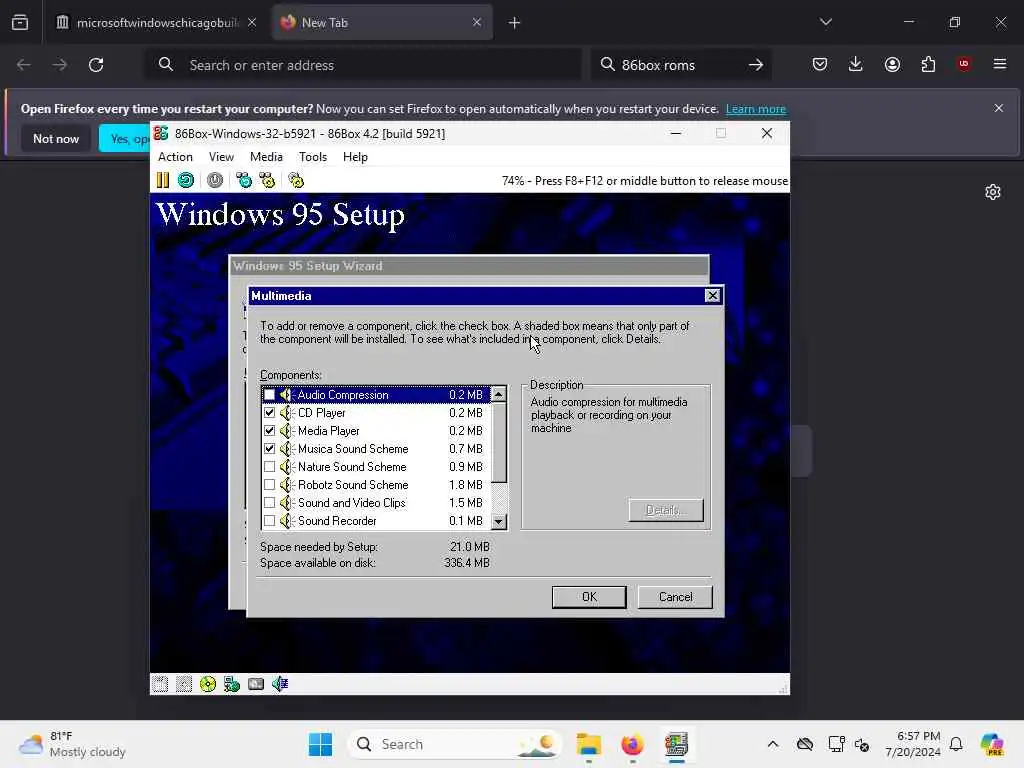The image size is (1024, 768).
Task: Open new tab page settings gear
Action: (993, 192)
